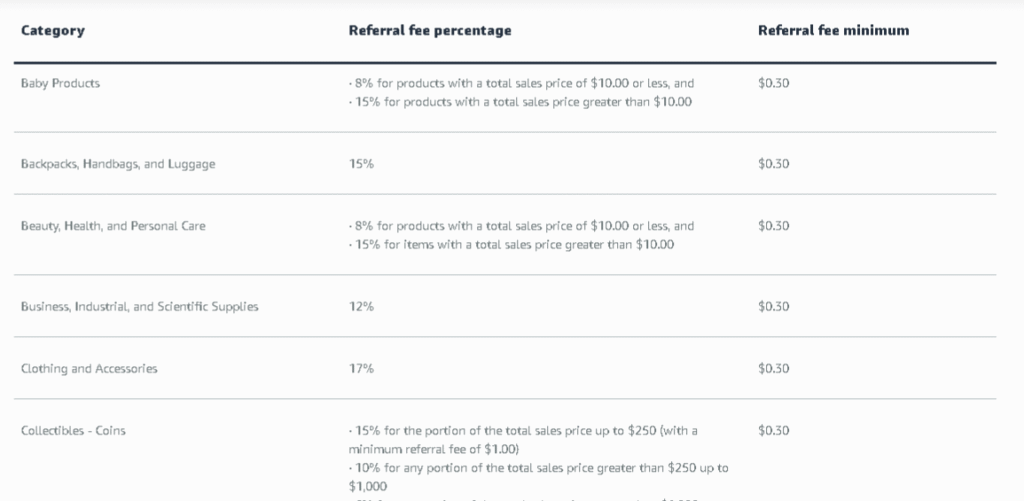
Task: Click $0.30 minimum for Clothing and Accessories
Action: pos(773,369)
